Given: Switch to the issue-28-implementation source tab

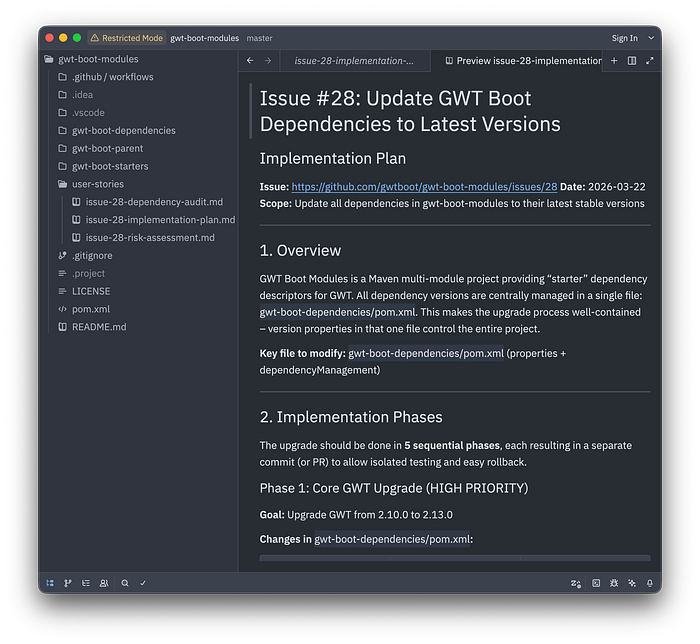Looking at the screenshot, I should [x=354, y=61].
